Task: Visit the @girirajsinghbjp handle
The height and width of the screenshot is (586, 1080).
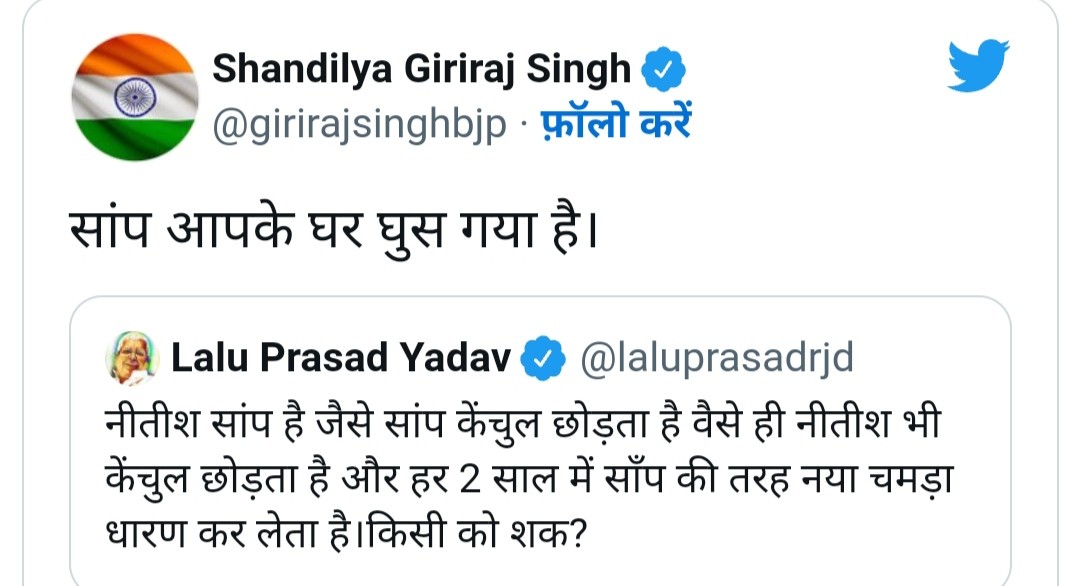Action: (360, 127)
